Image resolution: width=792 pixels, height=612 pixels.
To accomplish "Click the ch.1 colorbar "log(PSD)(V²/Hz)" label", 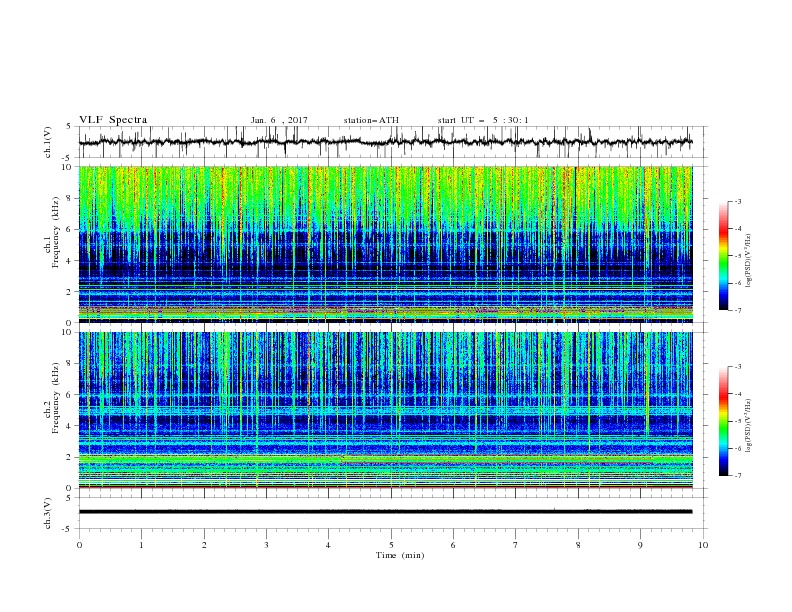I will [x=748, y=261].
